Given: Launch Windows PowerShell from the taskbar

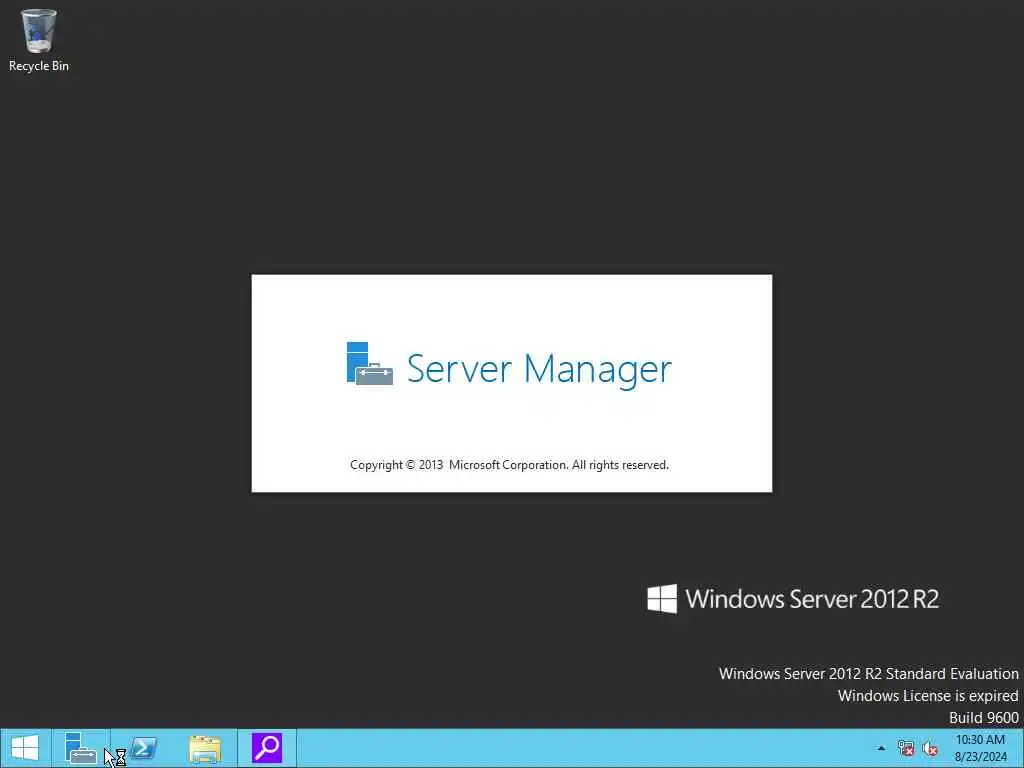Looking at the screenshot, I should coord(143,748).
